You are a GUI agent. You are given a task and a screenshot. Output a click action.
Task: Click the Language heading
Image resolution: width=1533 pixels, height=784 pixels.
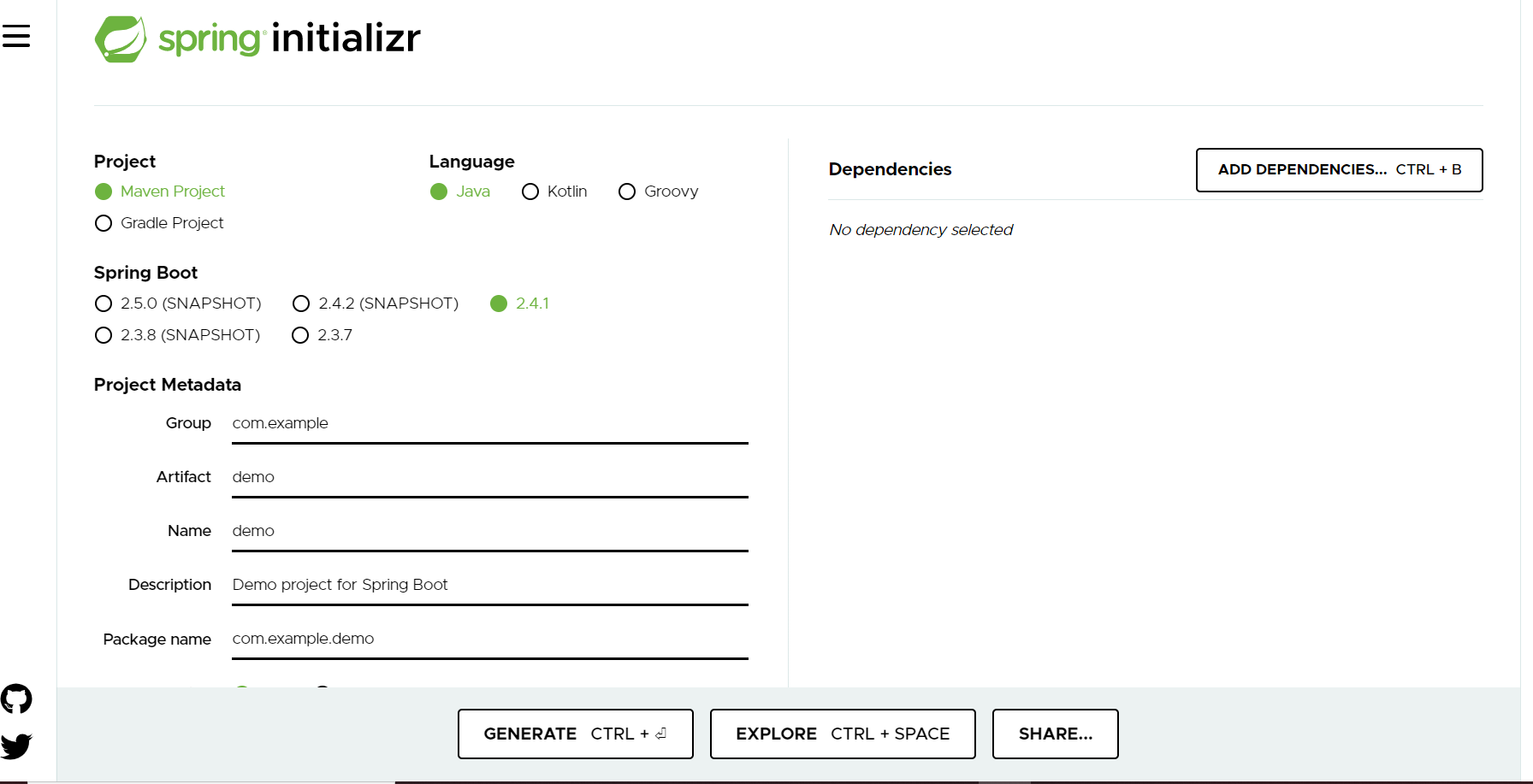coord(472,162)
